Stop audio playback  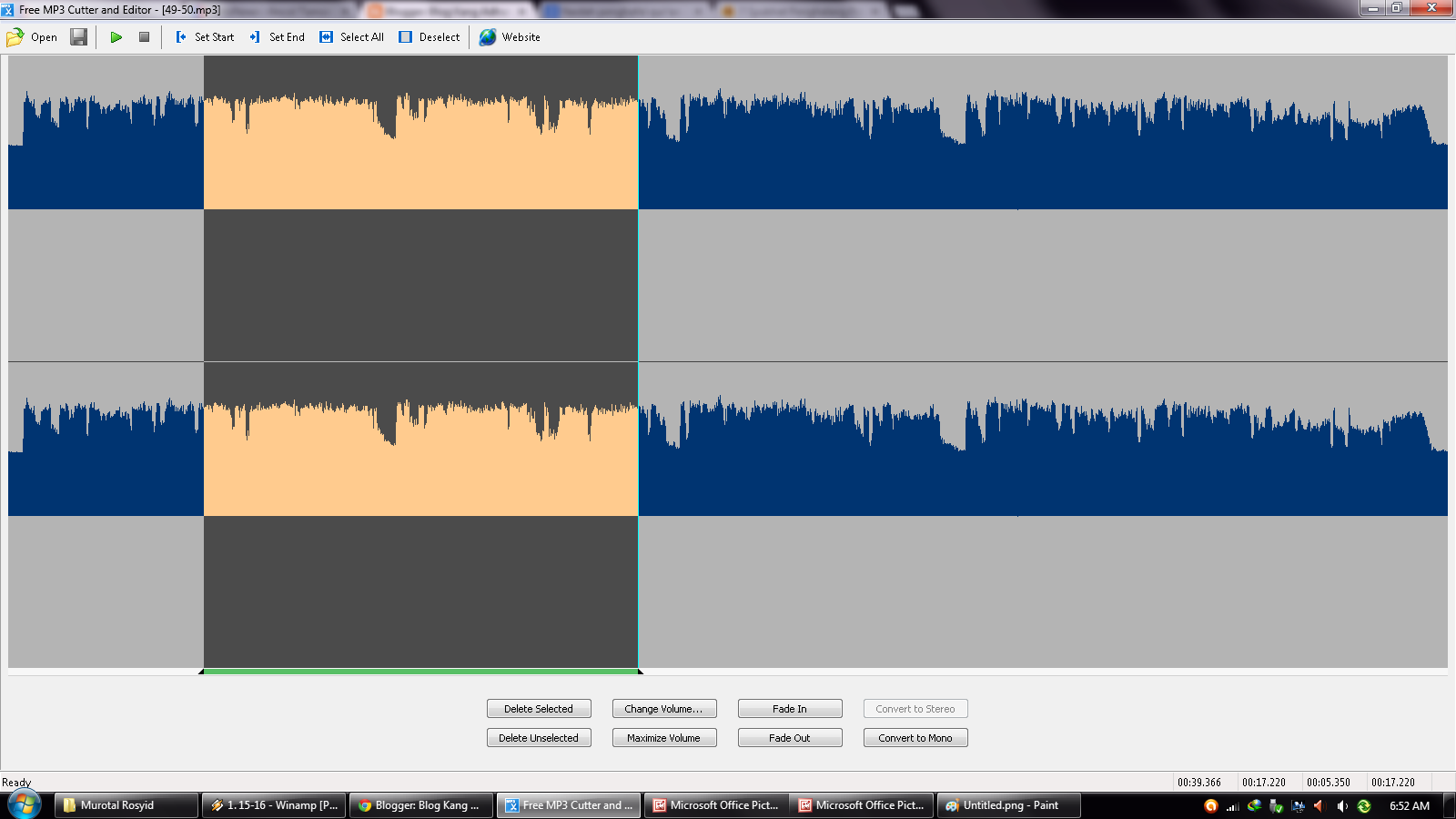143,37
